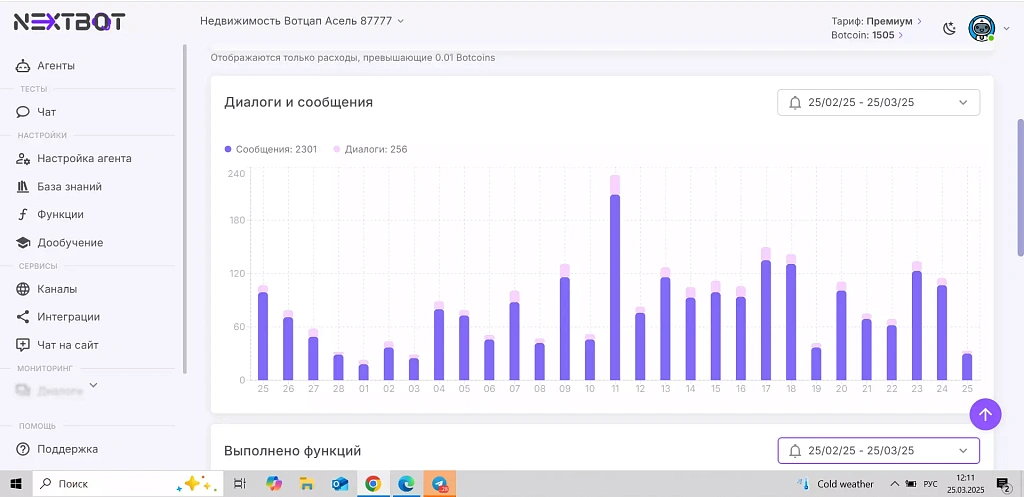Expand the profile menu arrow beside avatar
The image size is (1024, 497).
click(x=1006, y=28)
